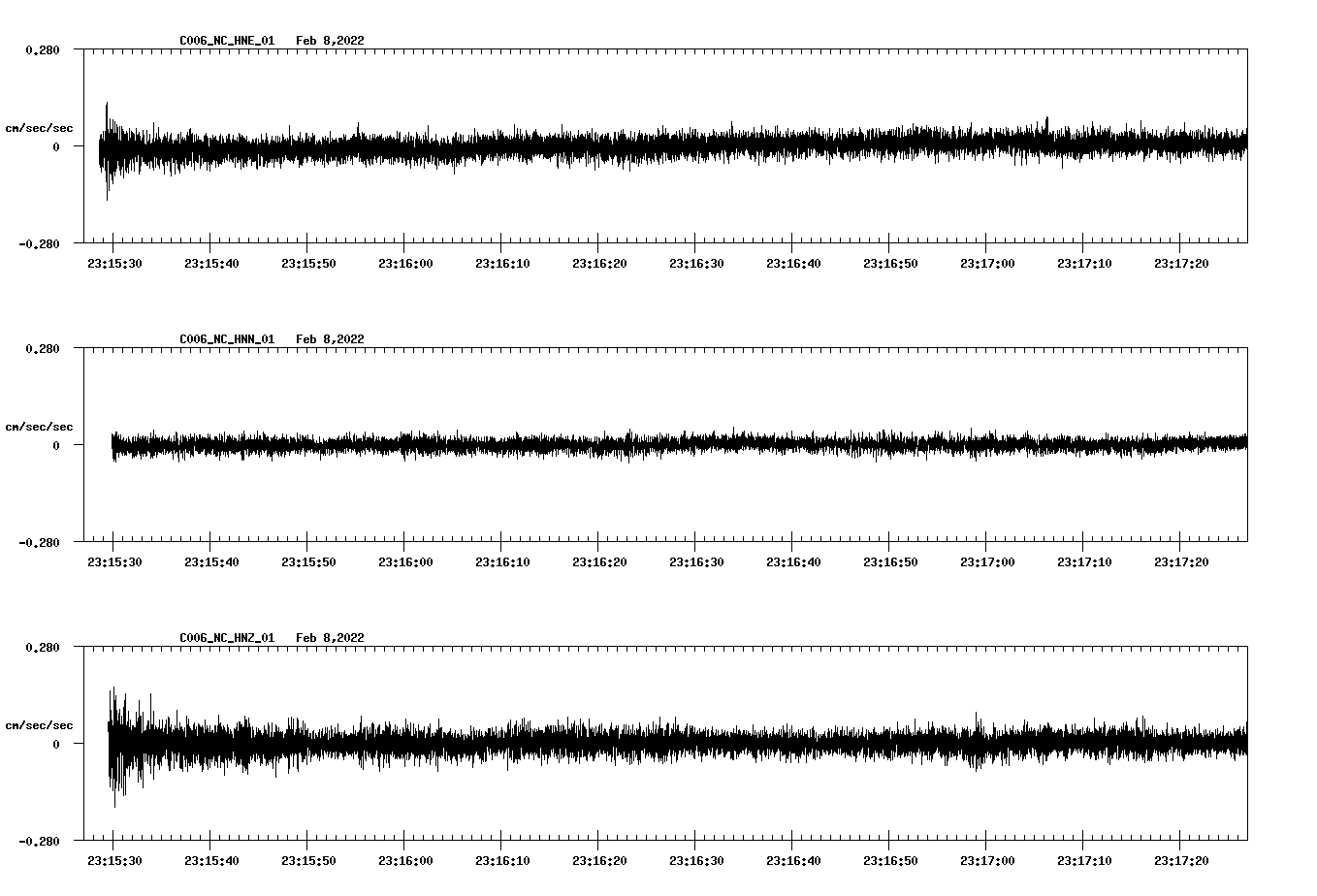Click the -0.280 lower axis value on HNN plot
Image resolution: width=1317 pixels, height=896 pixels.
click(x=40, y=542)
